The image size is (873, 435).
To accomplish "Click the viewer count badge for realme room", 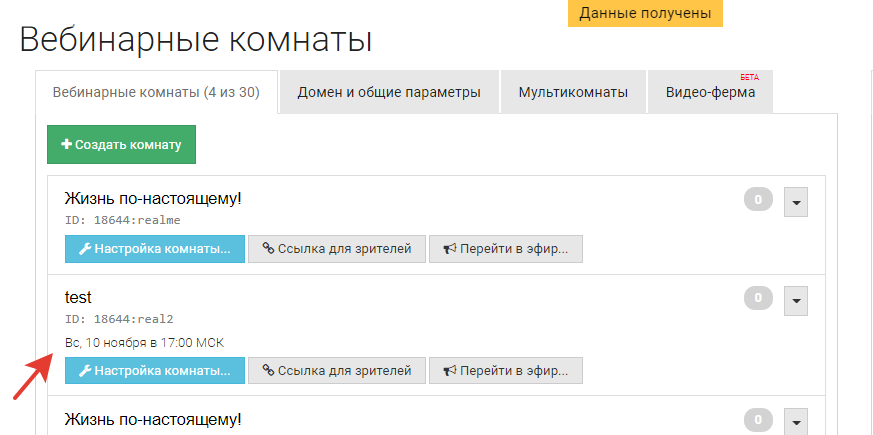I will pos(758,200).
